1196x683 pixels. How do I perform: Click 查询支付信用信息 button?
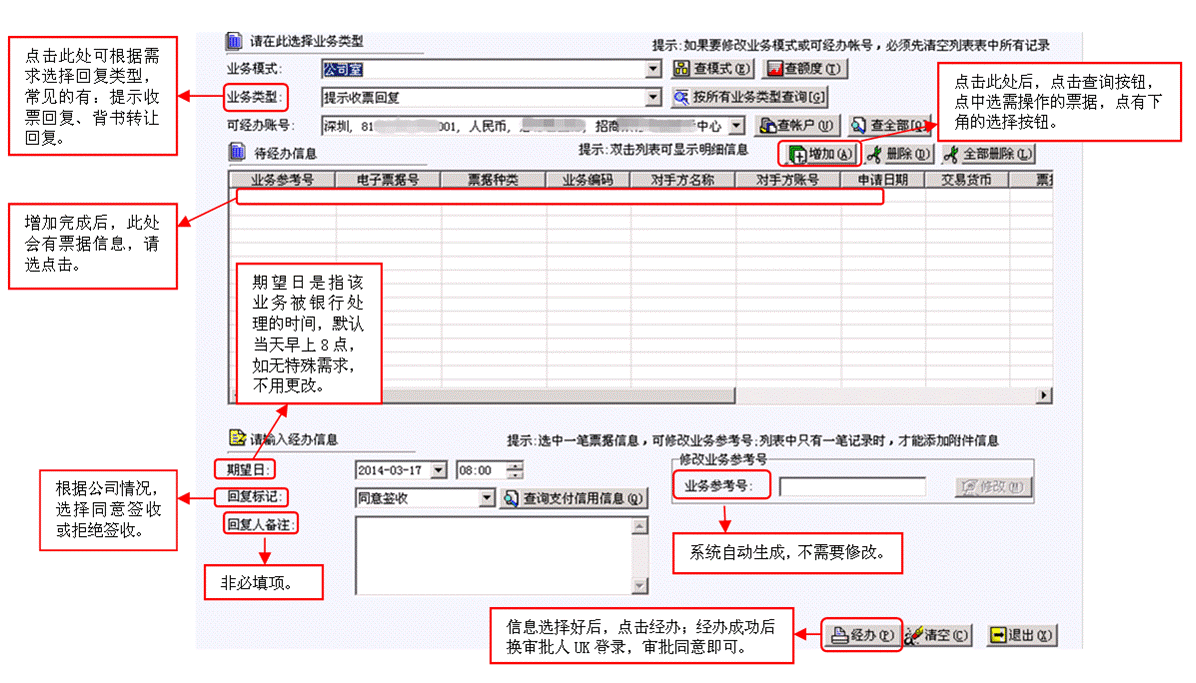pos(574,498)
